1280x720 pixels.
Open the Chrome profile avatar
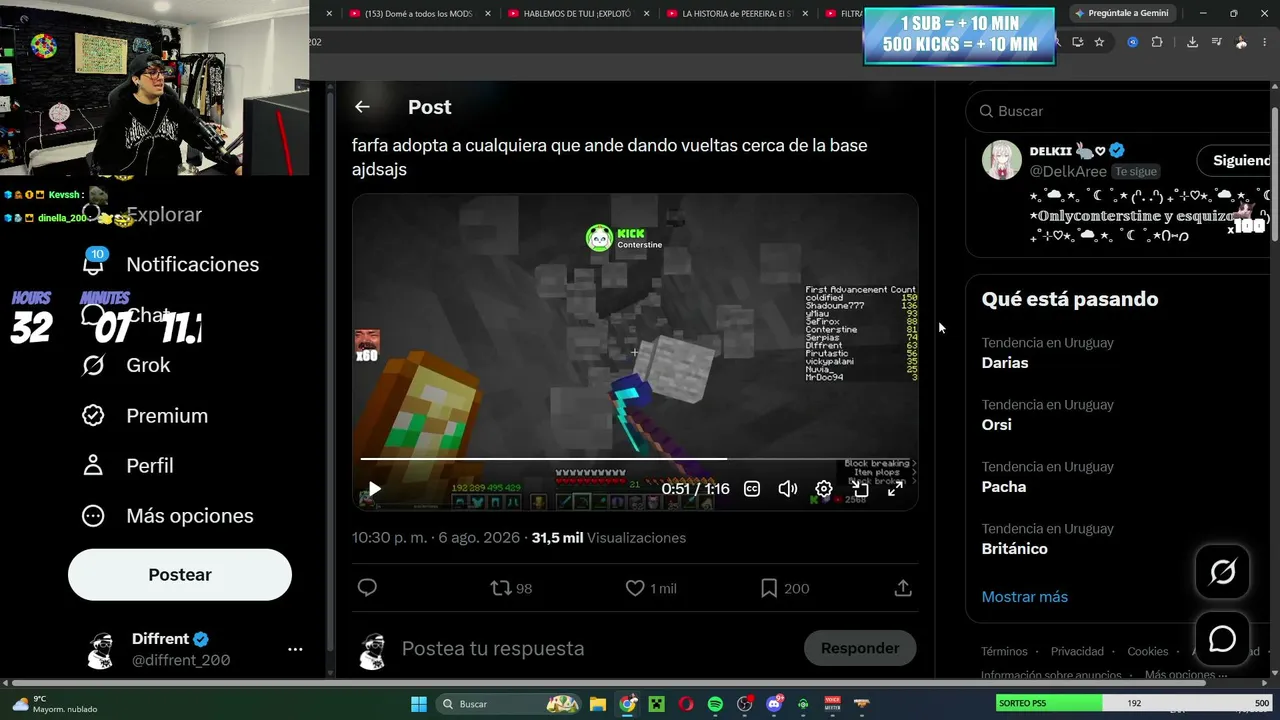point(1241,42)
